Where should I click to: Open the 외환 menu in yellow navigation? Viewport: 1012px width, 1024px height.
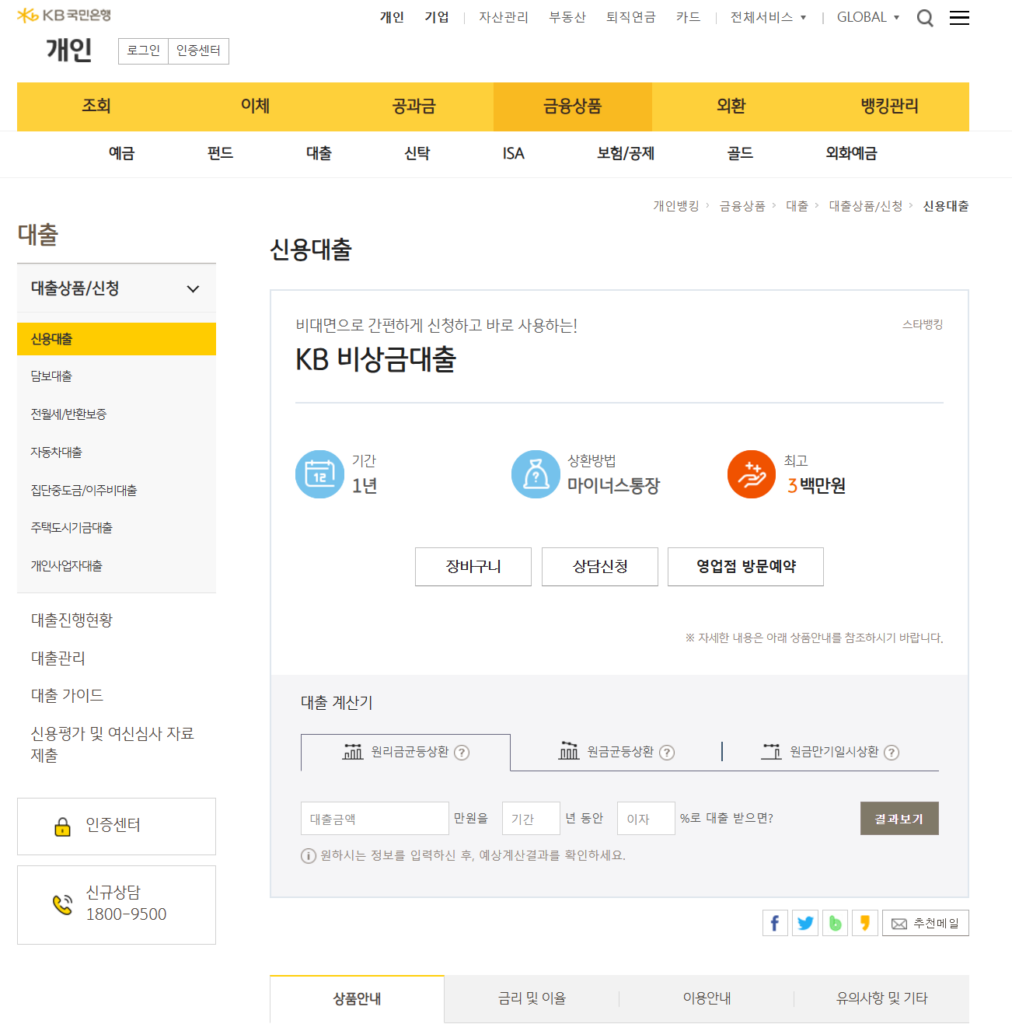731,106
